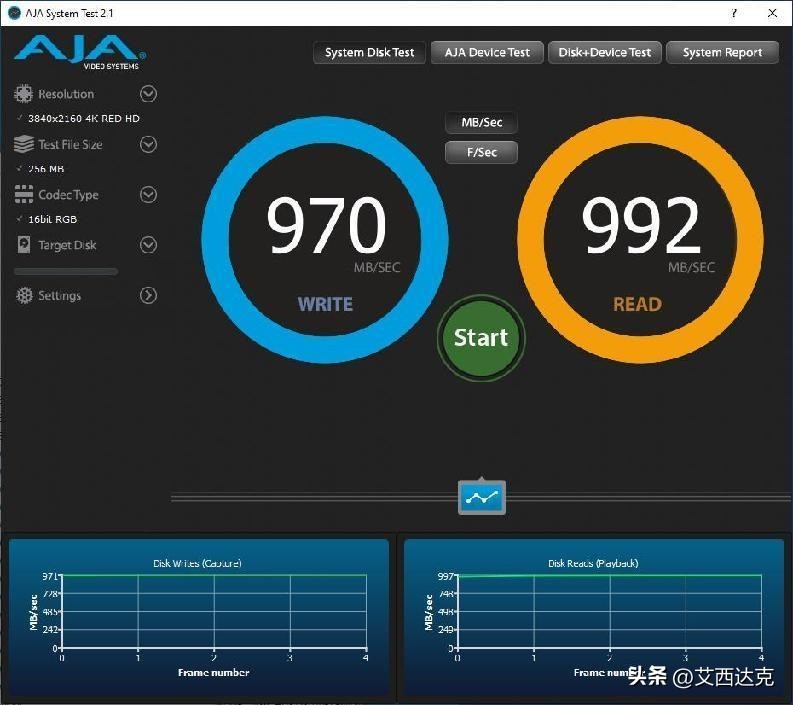Expand the Resolution dropdown arrow
This screenshot has height=705, width=793.
148,94
